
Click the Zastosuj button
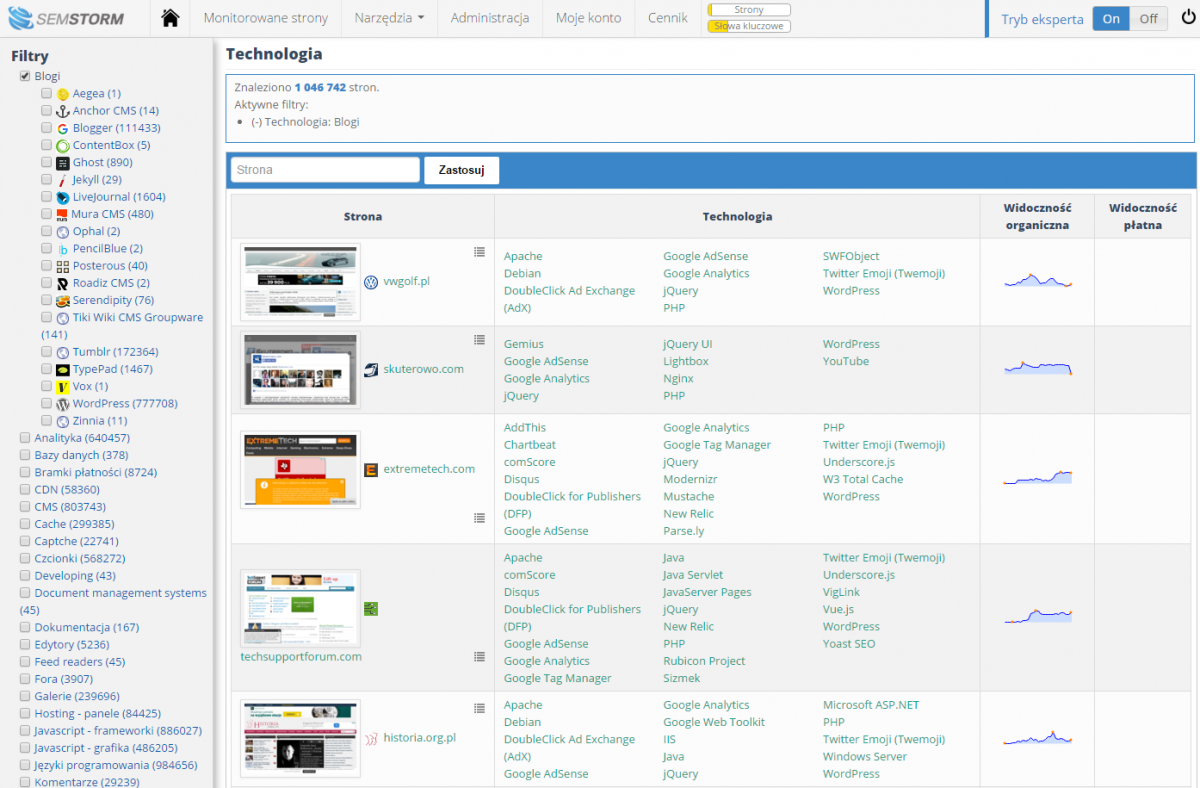tap(461, 170)
